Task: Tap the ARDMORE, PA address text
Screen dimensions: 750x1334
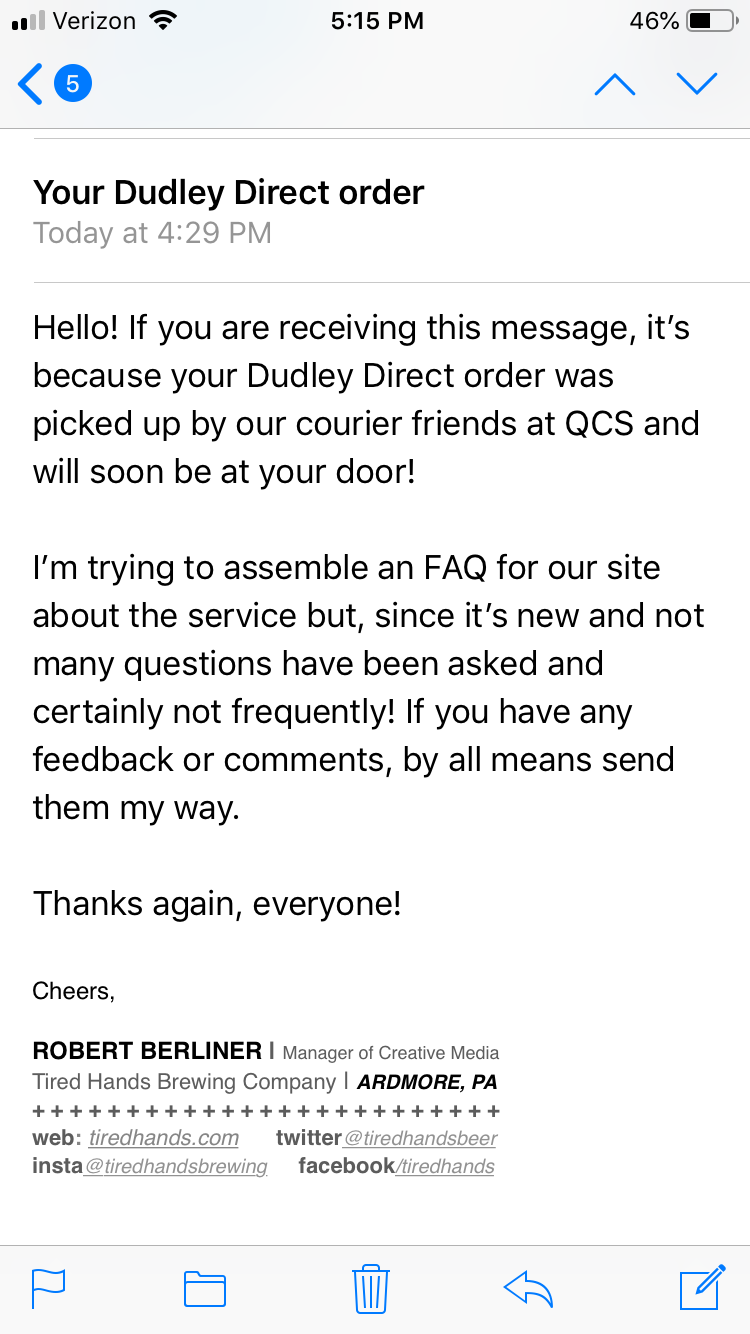Action: [x=427, y=1082]
